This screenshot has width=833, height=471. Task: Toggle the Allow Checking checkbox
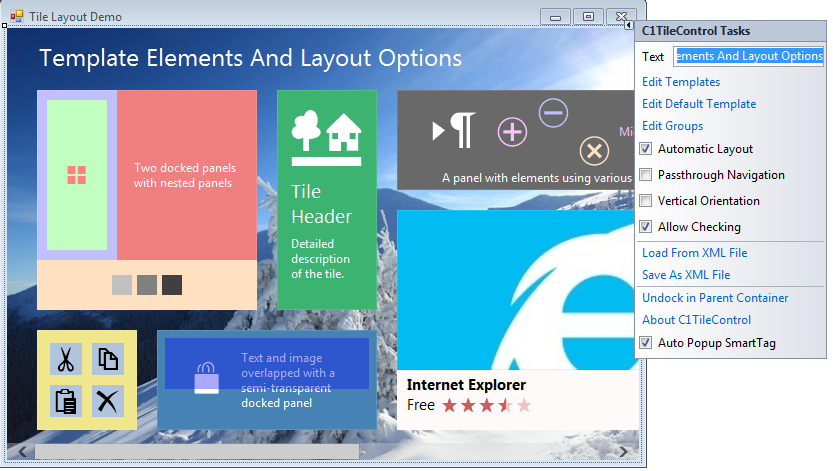[645, 227]
